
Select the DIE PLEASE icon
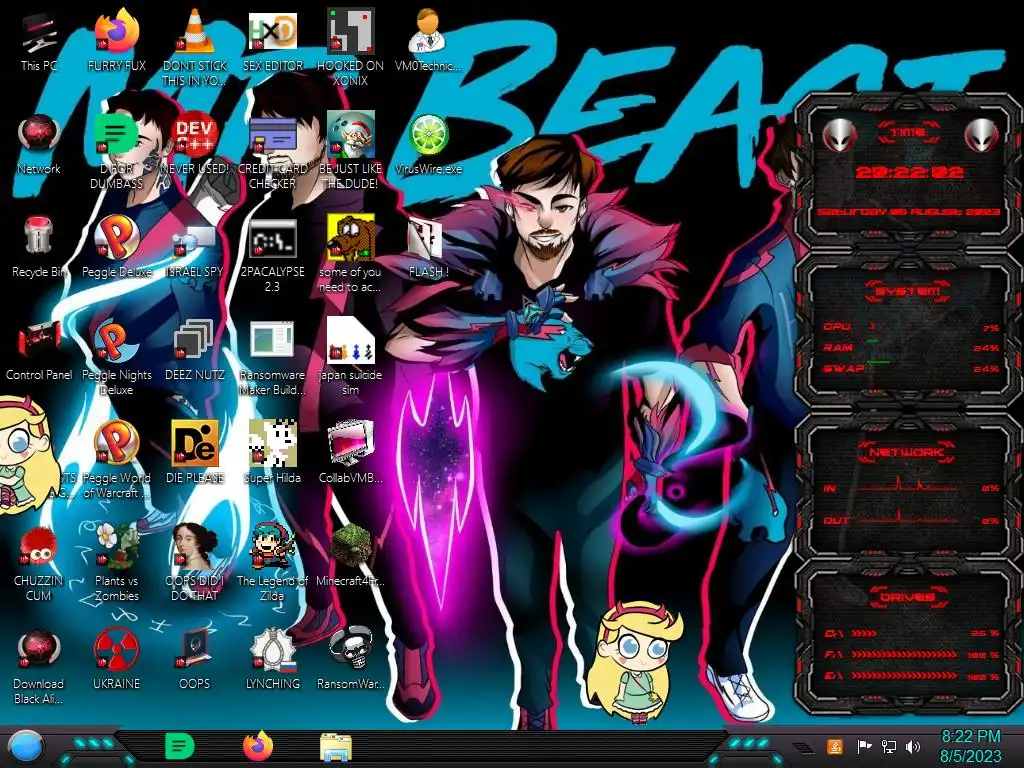tap(195, 454)
